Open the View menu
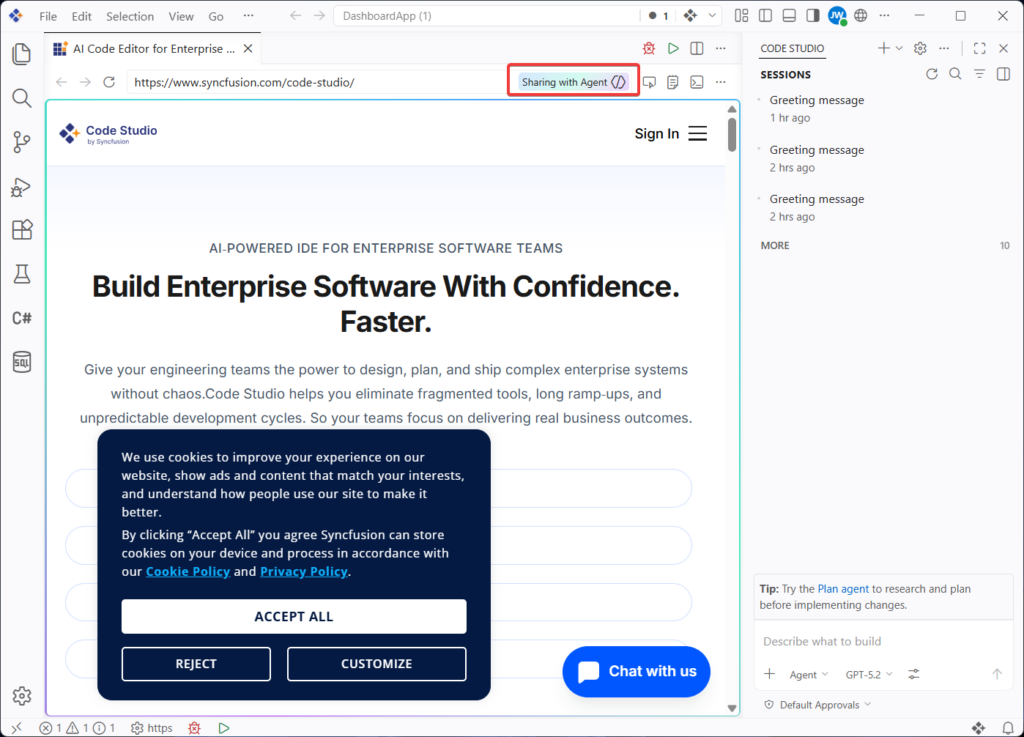Image resolution: width=1024 pixels, height=737 pixels. click(x=181, y=16)
